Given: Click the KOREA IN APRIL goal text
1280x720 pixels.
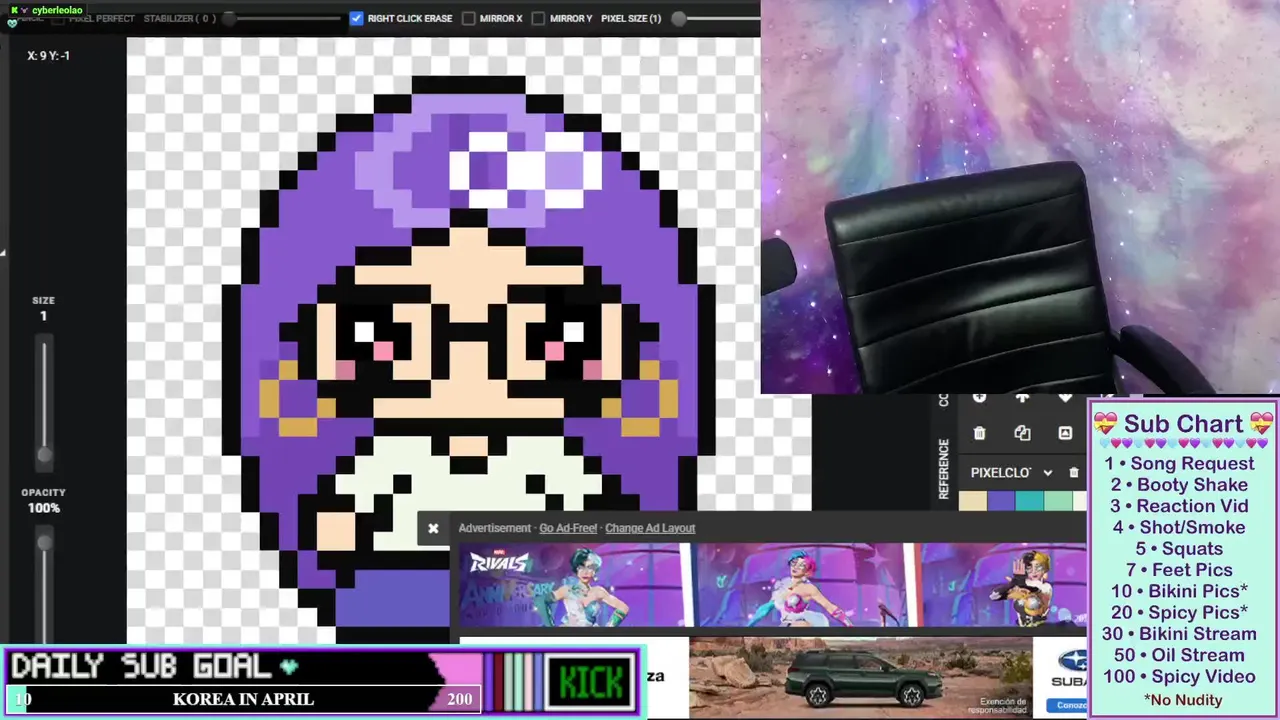Looking at the screenshot, I should (x=243, y=699).
